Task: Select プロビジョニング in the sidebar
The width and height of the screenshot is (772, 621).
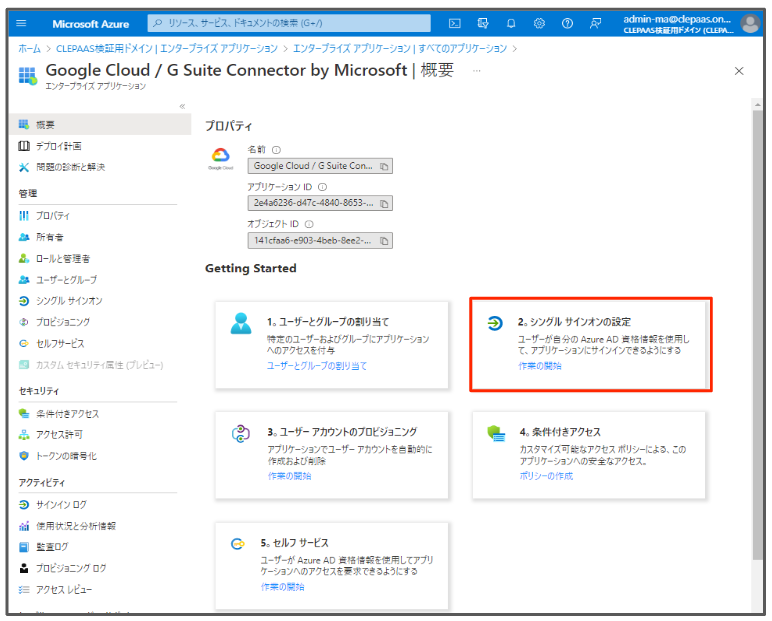Action: pyautogui.click(x=63, y=321)
